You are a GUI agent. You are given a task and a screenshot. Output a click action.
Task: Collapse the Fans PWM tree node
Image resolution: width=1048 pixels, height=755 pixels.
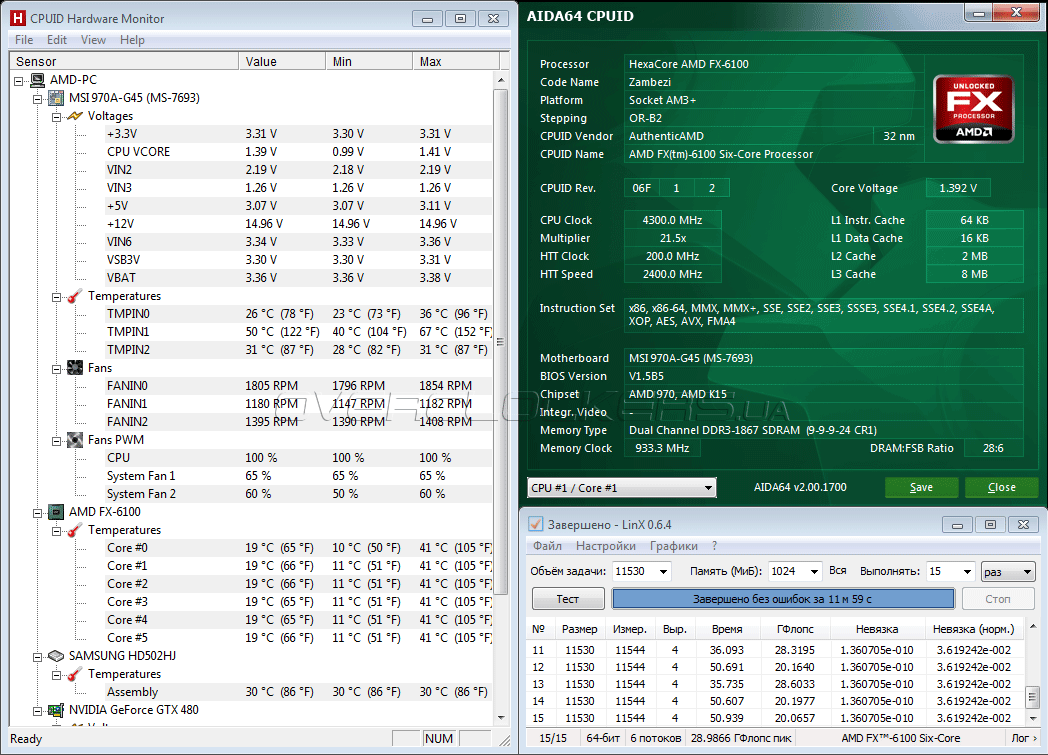coord(56,440)
